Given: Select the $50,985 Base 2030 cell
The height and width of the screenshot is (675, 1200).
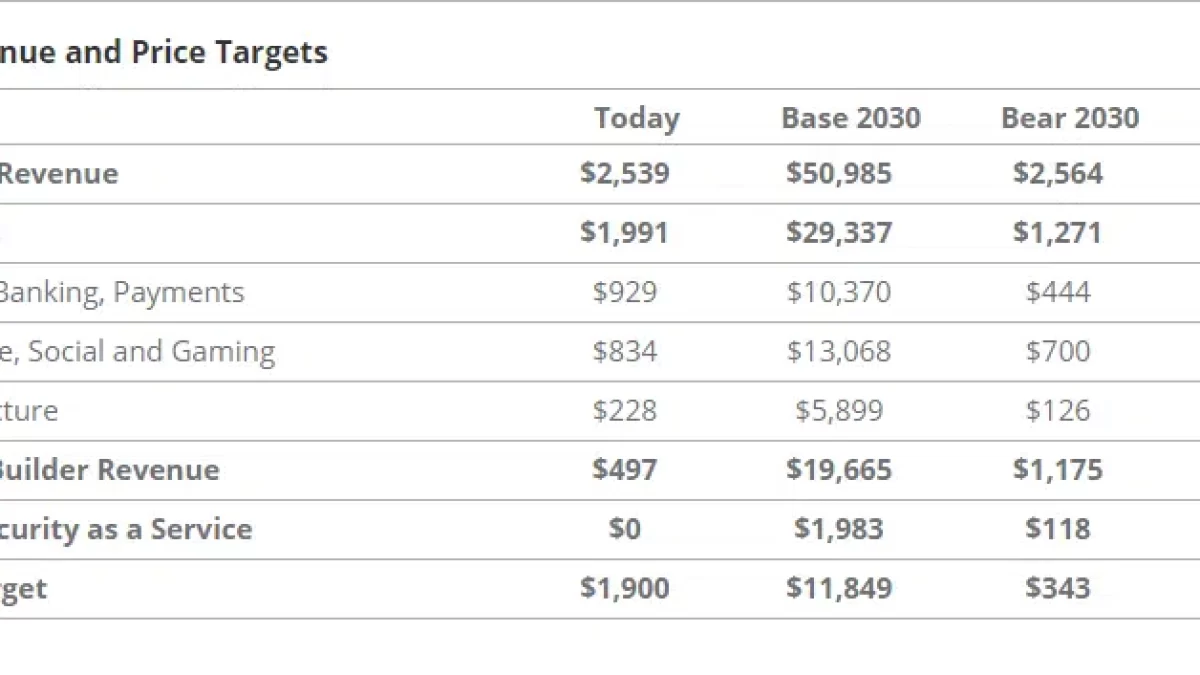Looking at the screenshot, I should 838,173.
